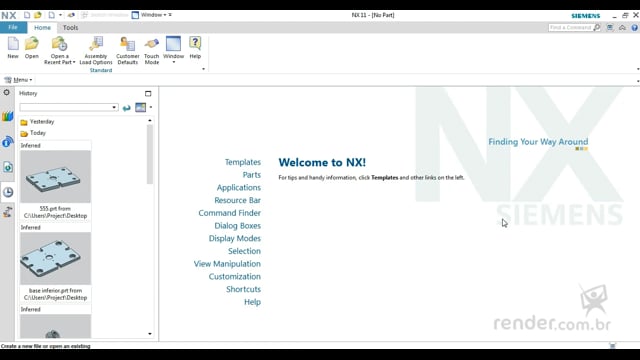
Task: Click the base inferior.prt file name caption
Action: pos(55,294)
